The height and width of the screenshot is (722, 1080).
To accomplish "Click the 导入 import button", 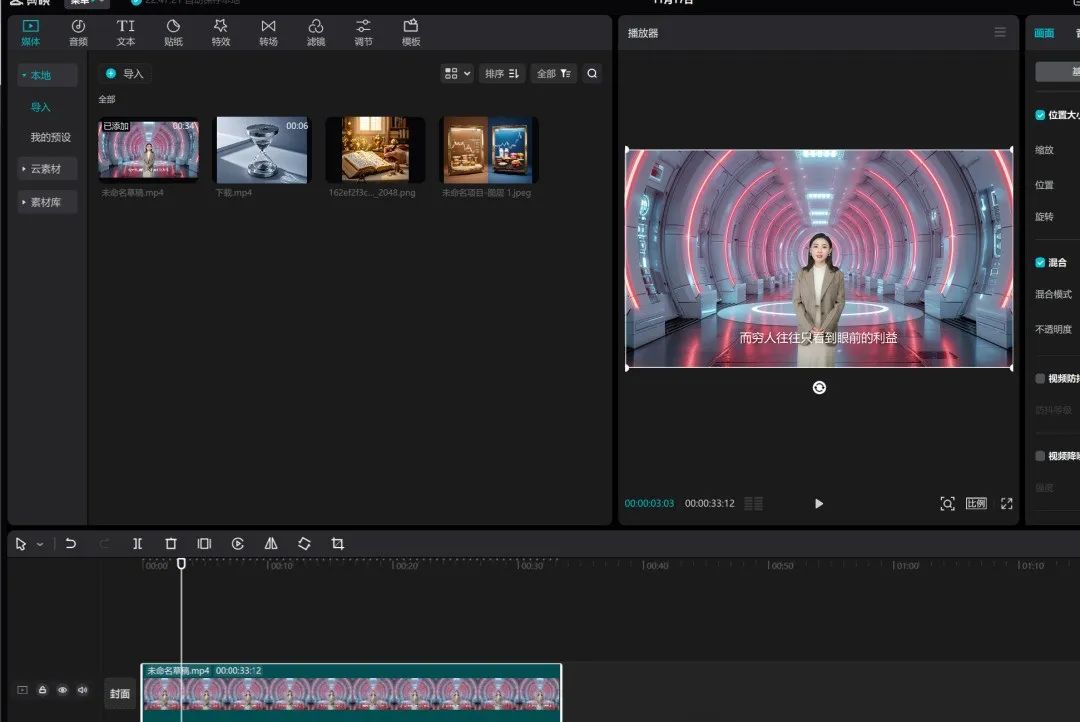I will point(125,73).
